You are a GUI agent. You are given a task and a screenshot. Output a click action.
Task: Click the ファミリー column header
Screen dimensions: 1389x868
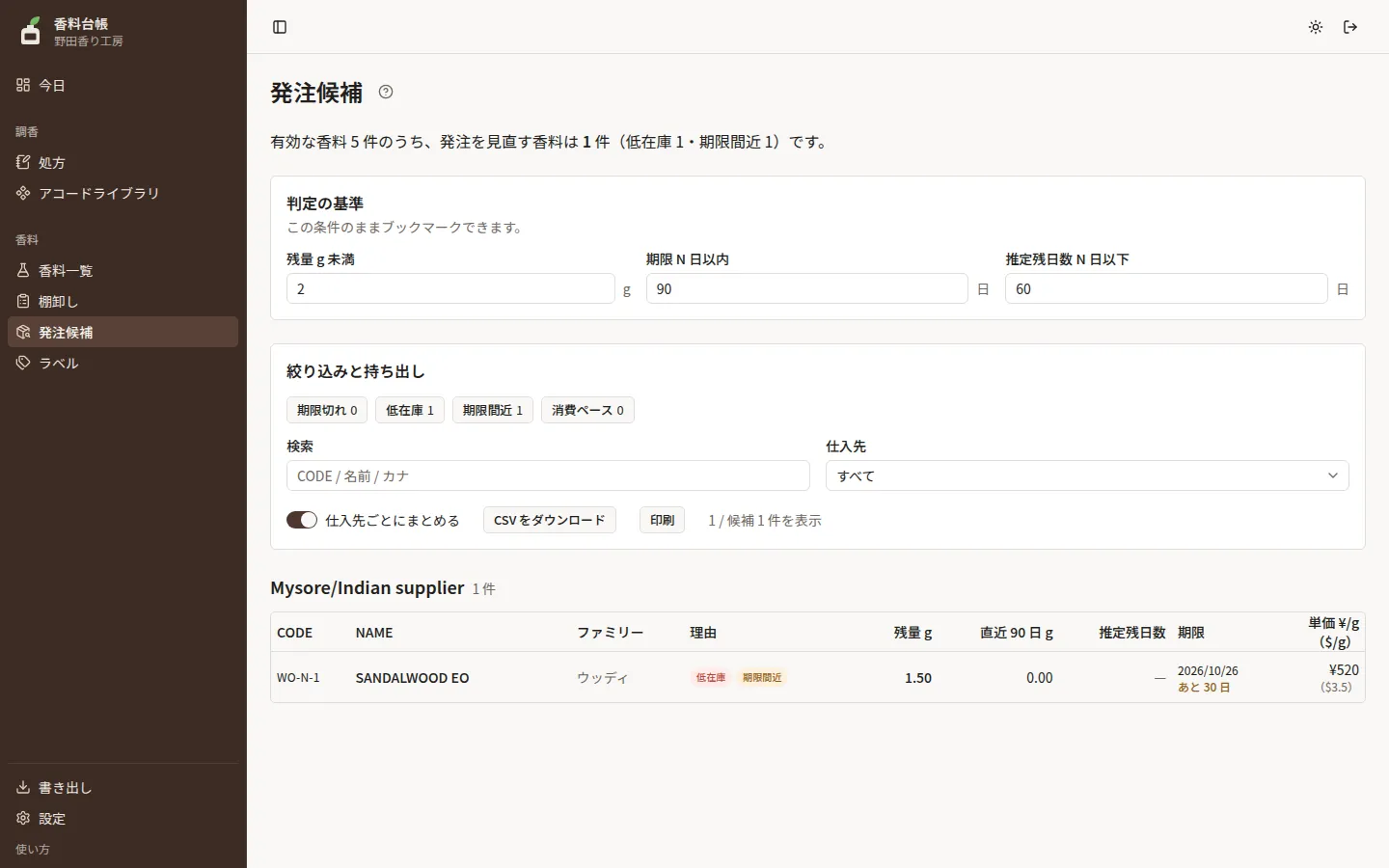[x=610, y=633]
